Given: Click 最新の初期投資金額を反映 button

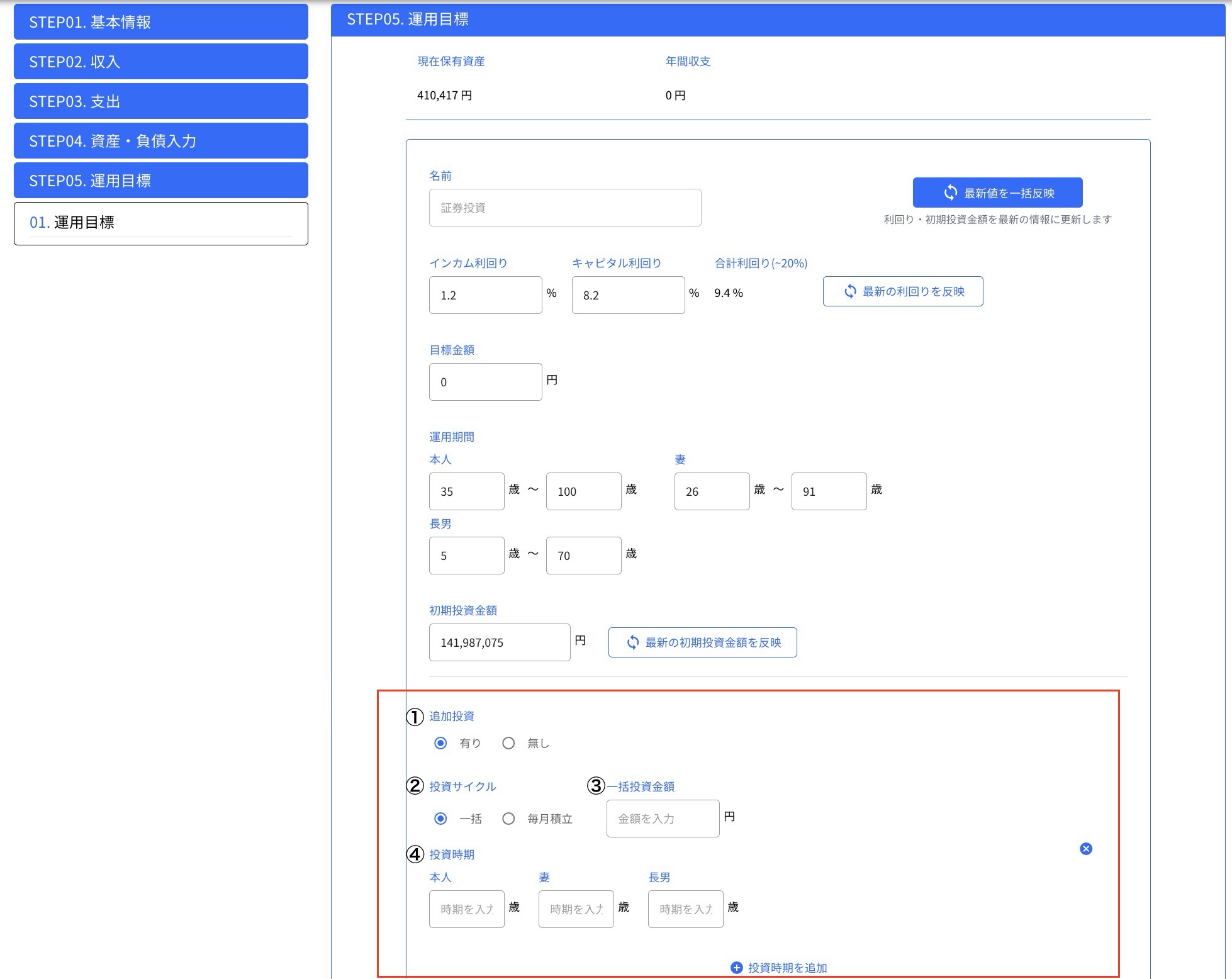Looking at the screenshot, I should coord(703,642).
